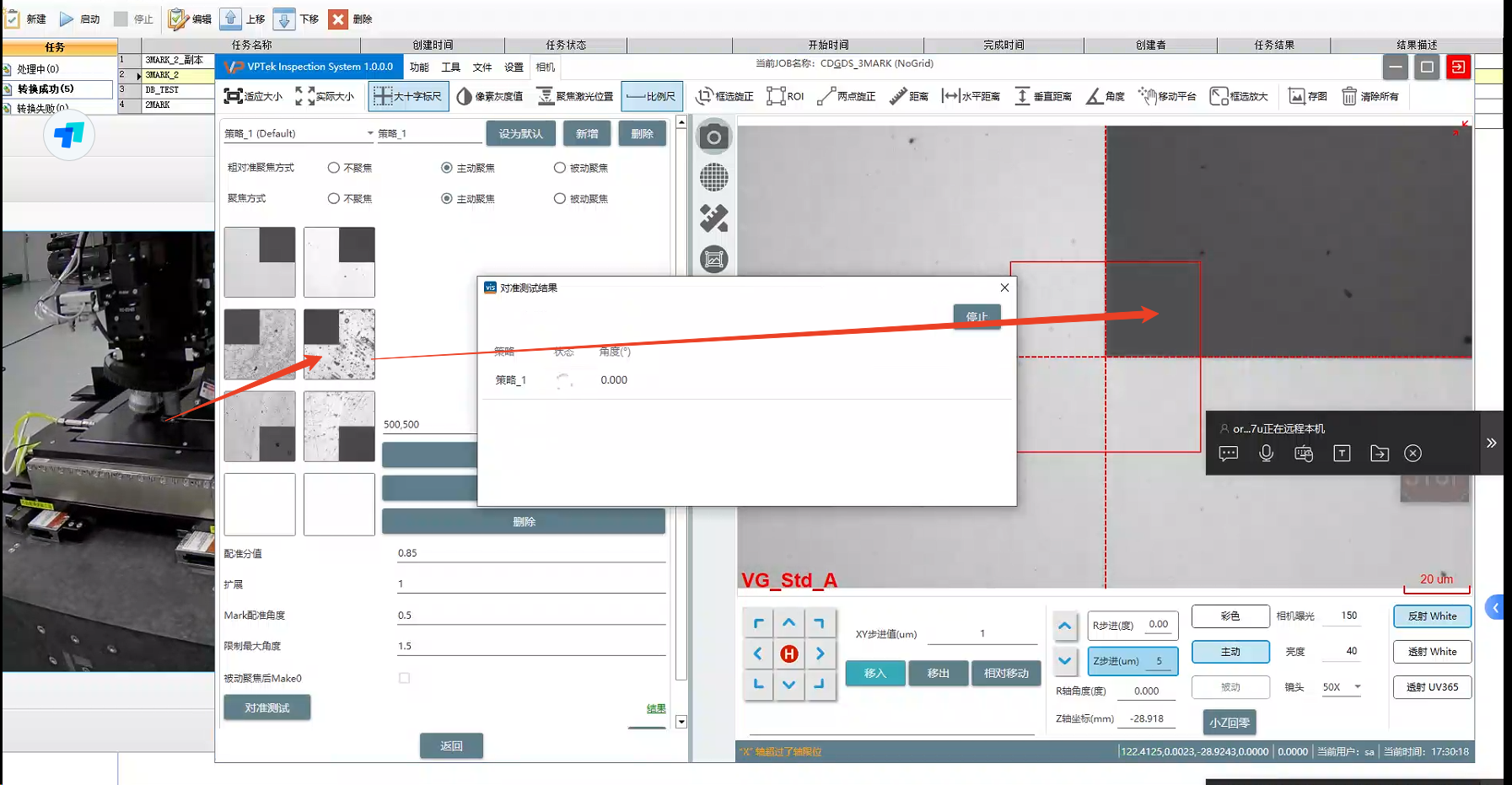1512x785 pixels.
Task: Toggle the grid overlay icon
Action: (x=713, y=178)
